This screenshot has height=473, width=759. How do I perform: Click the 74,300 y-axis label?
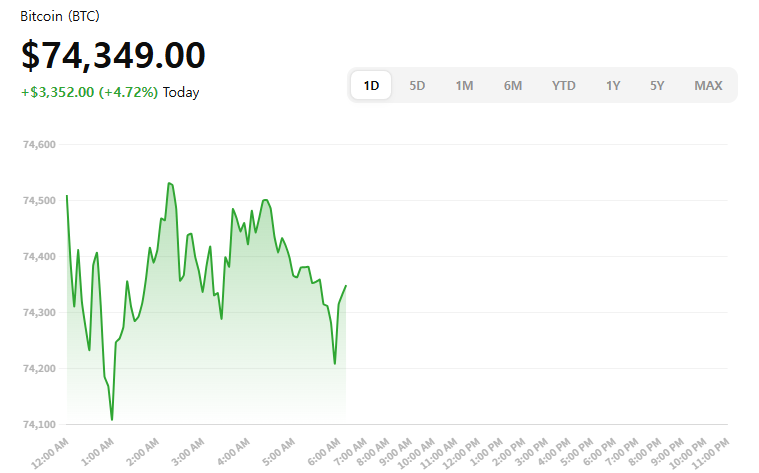[x=38, y=313]
